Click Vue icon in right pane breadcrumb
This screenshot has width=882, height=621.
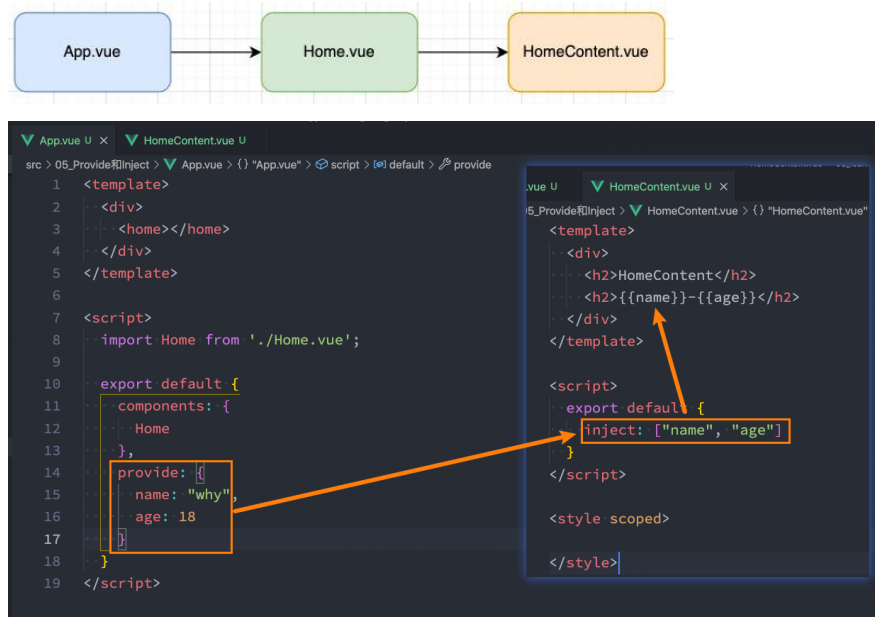click(x=636, y=211)
